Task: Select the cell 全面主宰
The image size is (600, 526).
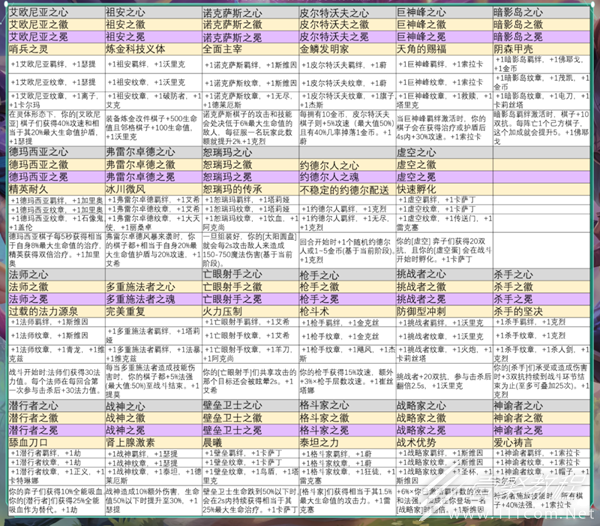Action: (x=250, y=49)
